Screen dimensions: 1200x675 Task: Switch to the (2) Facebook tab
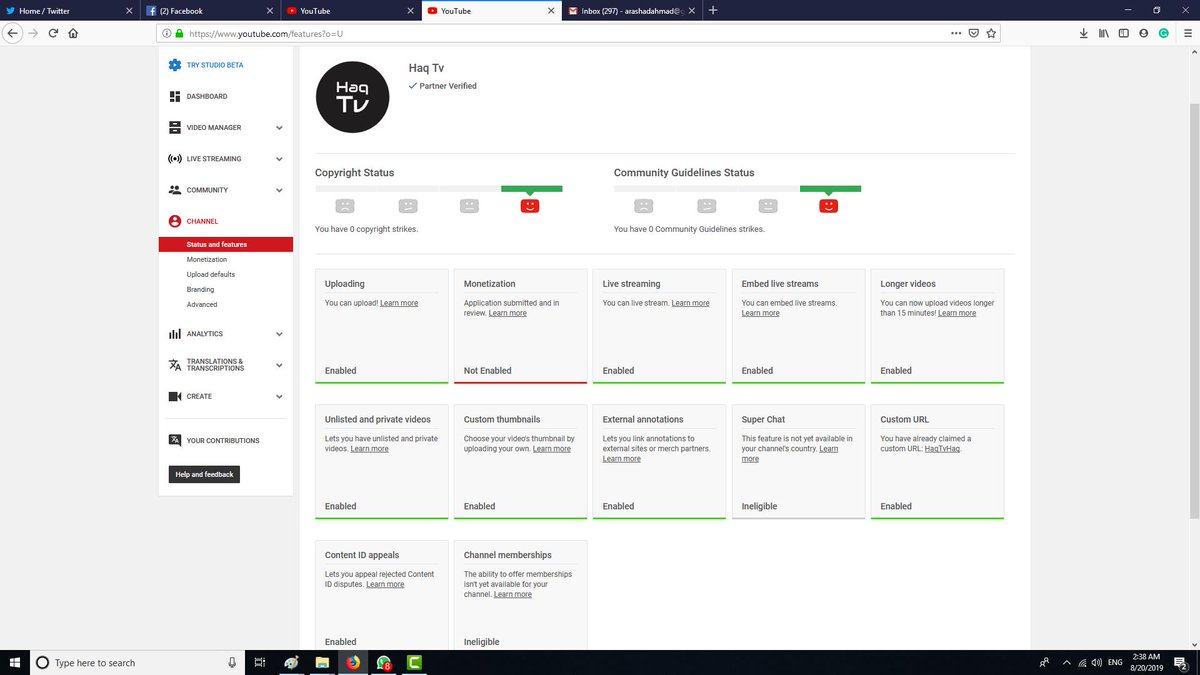point(210,10)
